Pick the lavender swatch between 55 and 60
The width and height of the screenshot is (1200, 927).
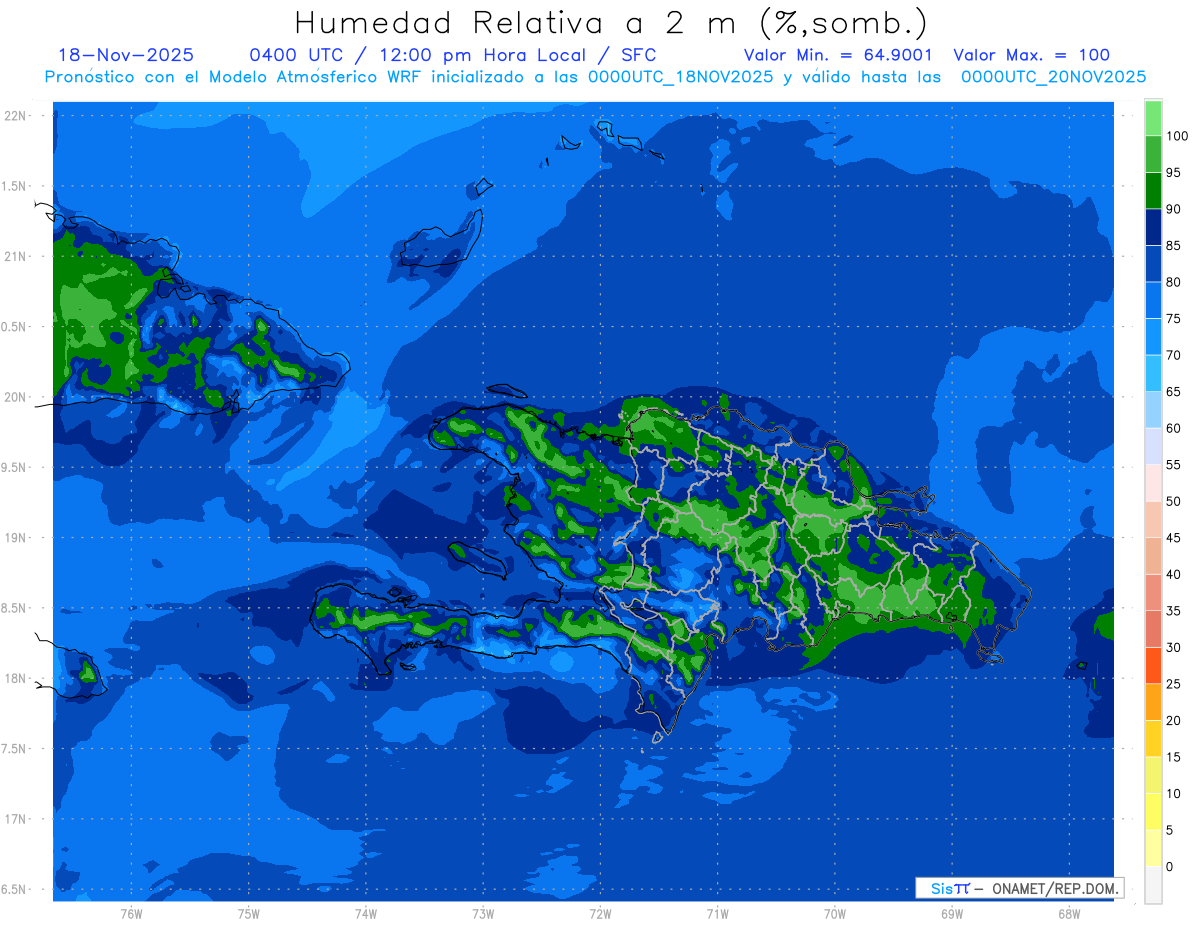coord(1153,446)
